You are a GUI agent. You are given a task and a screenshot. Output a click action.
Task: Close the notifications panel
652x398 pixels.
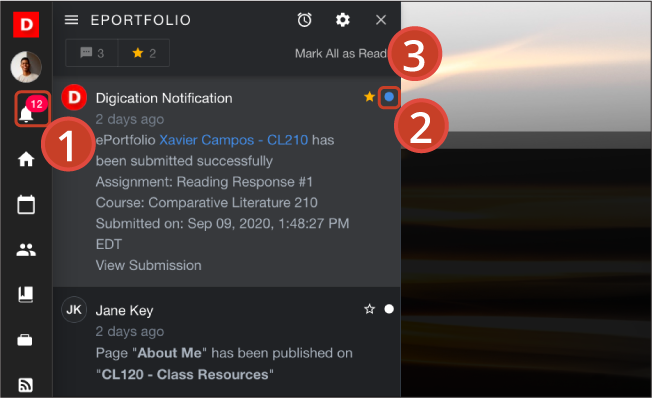(x=381, y=20)
